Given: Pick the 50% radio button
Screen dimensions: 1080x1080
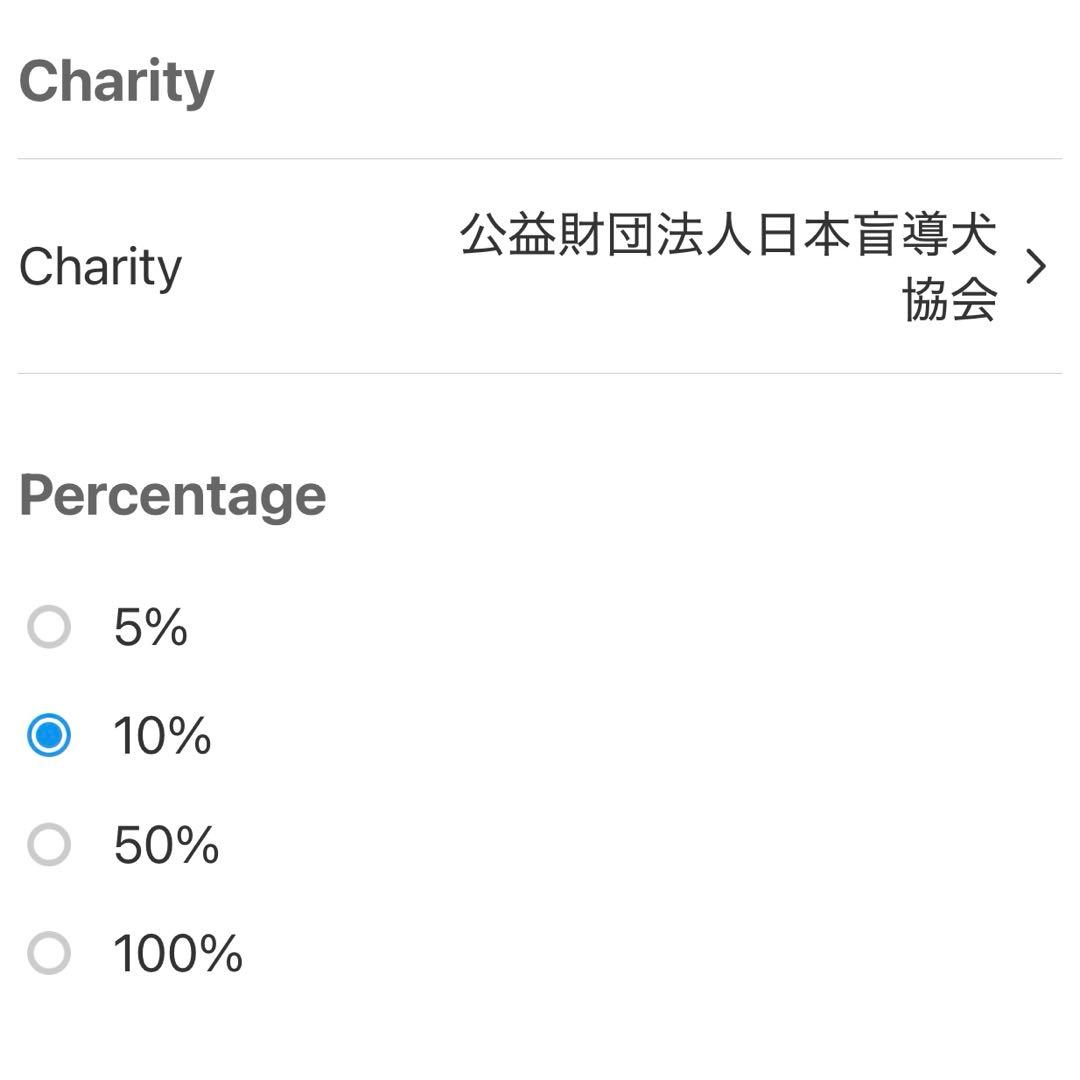Looking at the screenshot, I should click(49, 845).
